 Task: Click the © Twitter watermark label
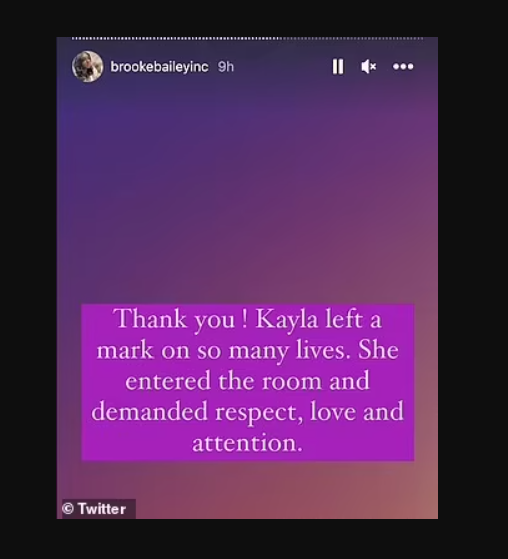tap(94, 509)
